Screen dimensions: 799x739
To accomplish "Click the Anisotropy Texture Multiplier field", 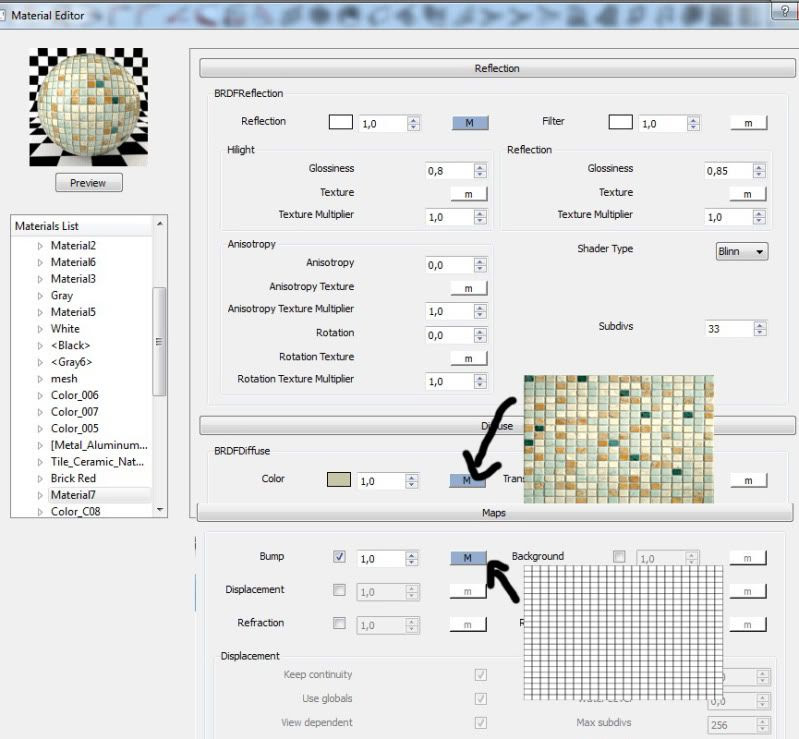I will pos(449,311).
